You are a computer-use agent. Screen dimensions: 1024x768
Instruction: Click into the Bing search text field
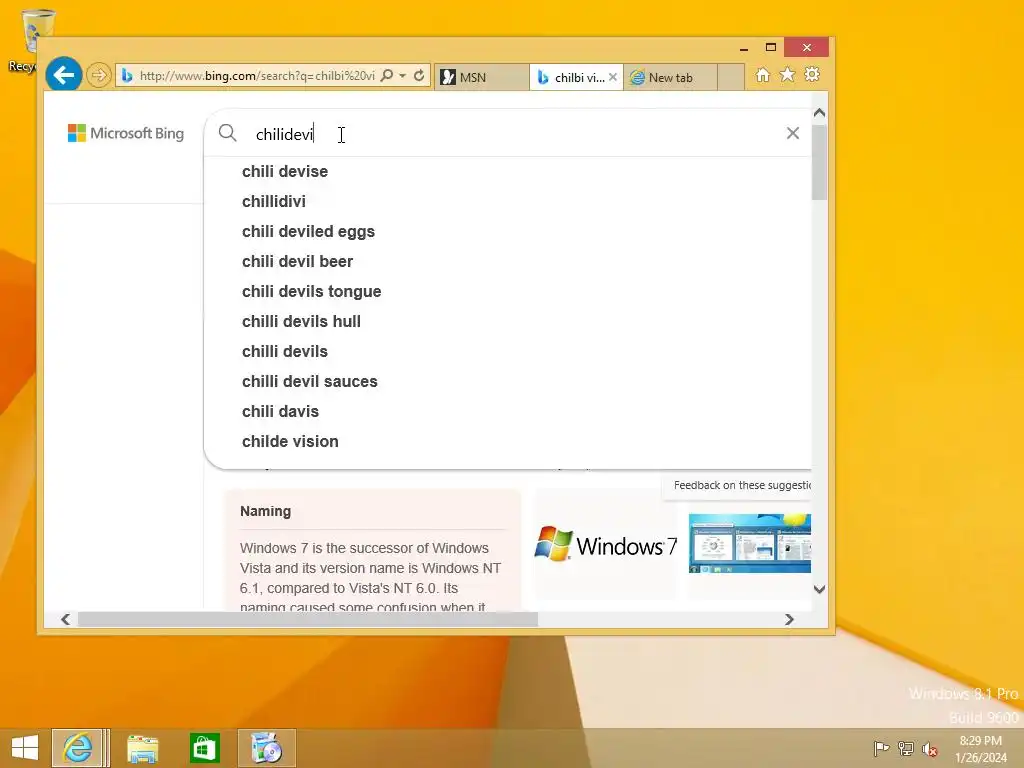point(509,134)
